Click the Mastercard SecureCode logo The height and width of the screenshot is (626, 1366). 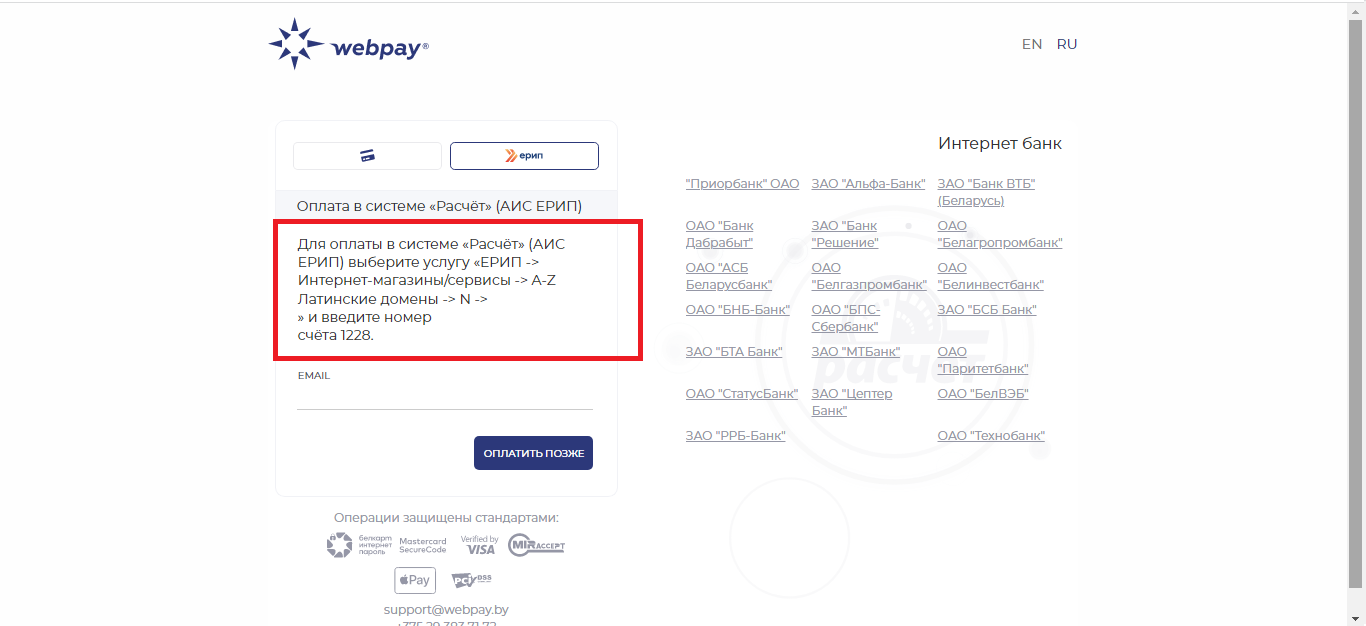[422, 545]
